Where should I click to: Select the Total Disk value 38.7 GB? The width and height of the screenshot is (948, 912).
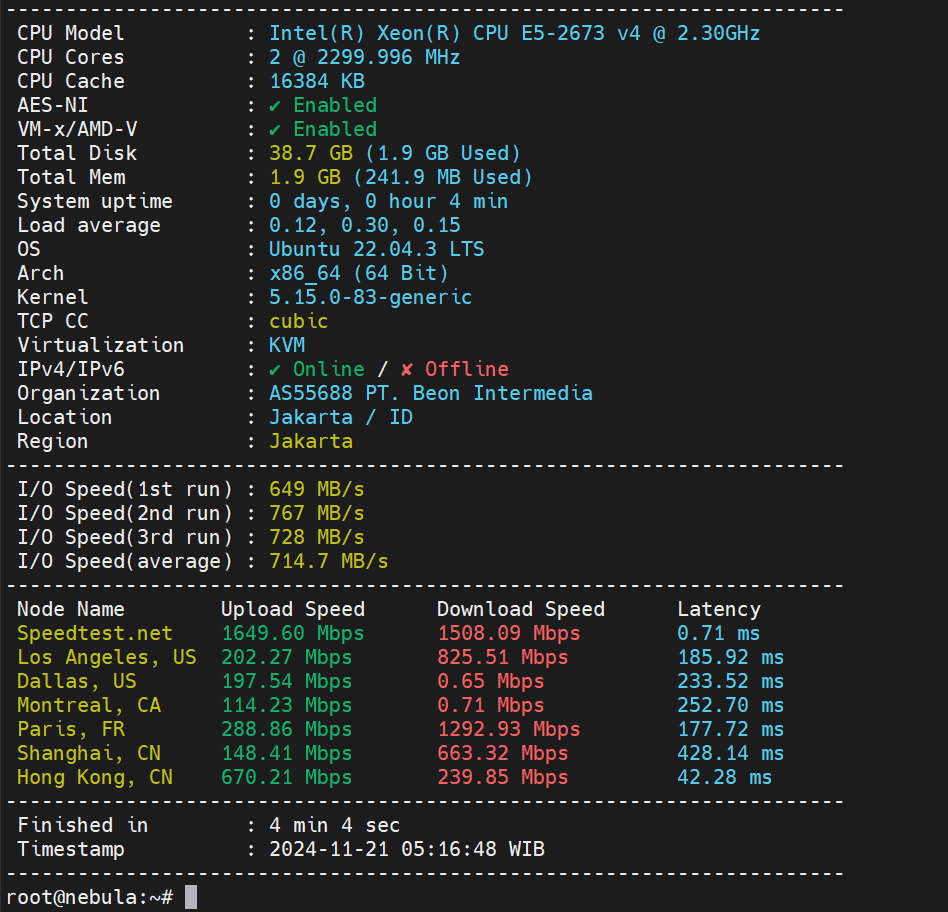pos(311,153)
